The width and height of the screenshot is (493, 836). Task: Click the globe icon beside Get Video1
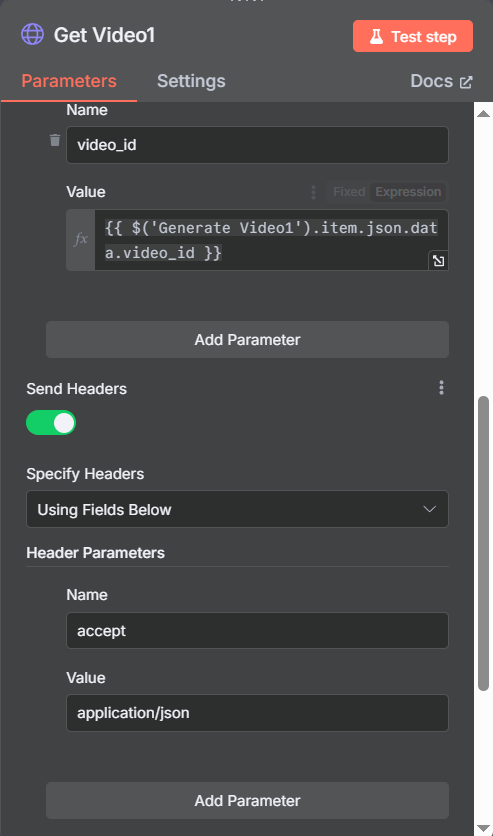pyautogui.click(x=33, y=35)
